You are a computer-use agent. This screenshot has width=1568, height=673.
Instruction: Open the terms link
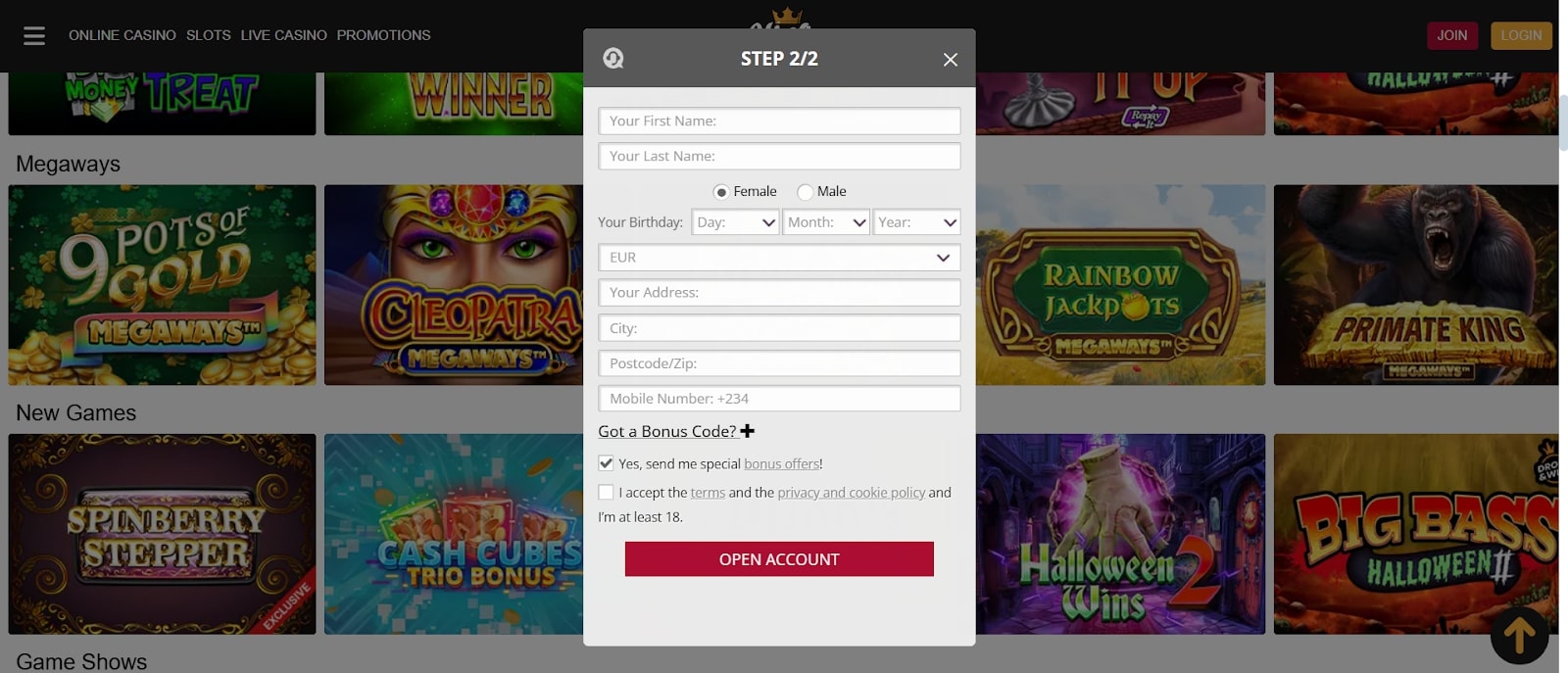[708, 493]
